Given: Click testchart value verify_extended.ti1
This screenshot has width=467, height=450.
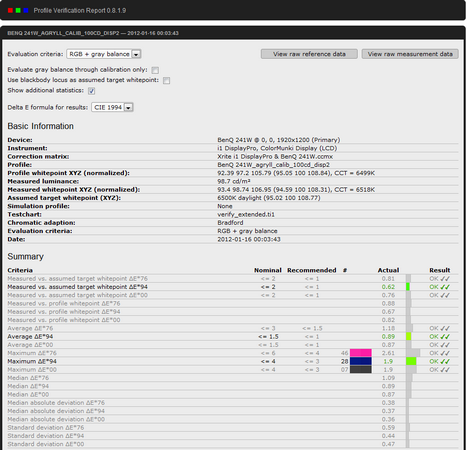Looking at the screenshot, I should tap(246, 214).
